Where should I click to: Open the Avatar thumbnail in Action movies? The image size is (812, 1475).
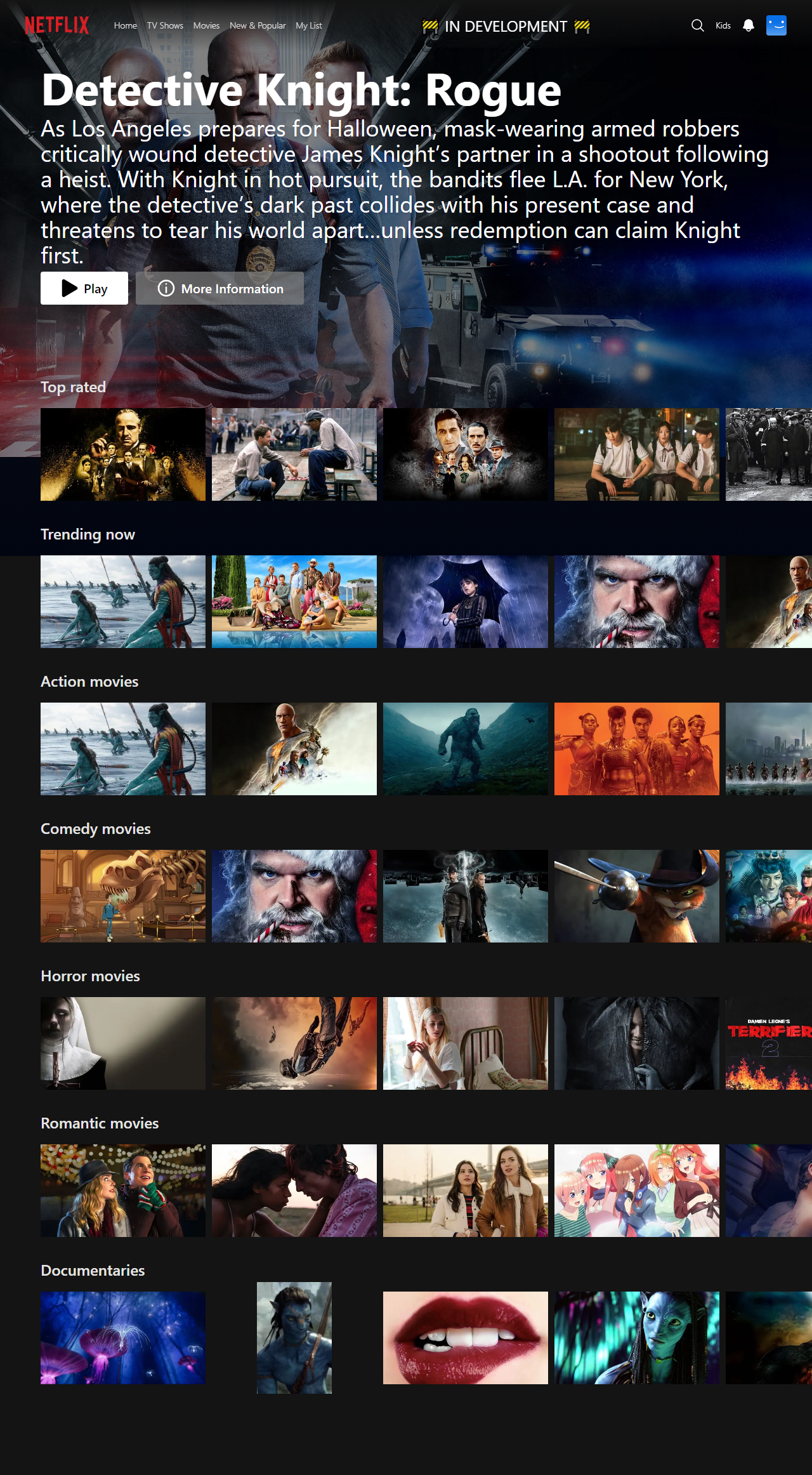[123, 749]
